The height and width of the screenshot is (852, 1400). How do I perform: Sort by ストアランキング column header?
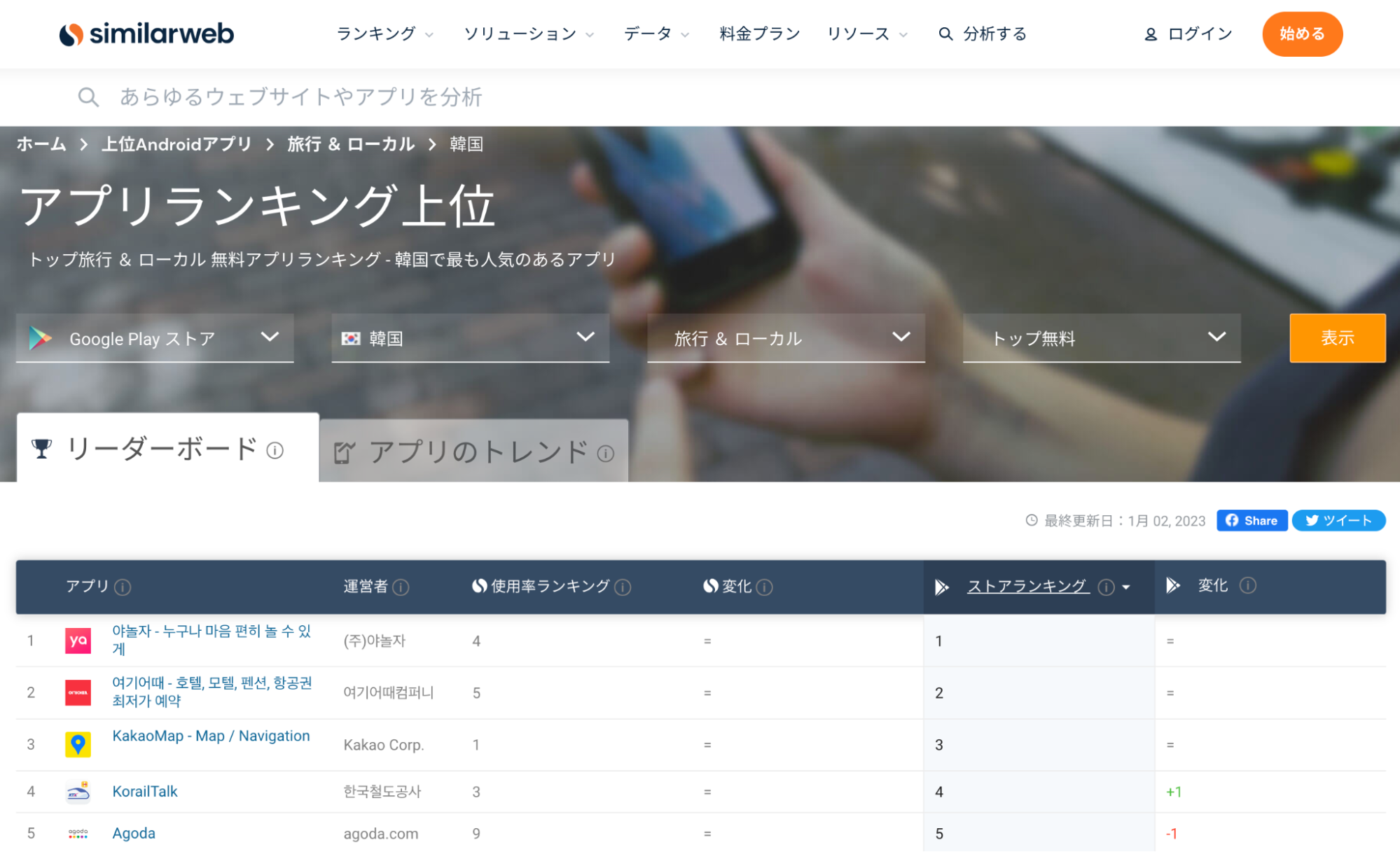point(1027,586)
